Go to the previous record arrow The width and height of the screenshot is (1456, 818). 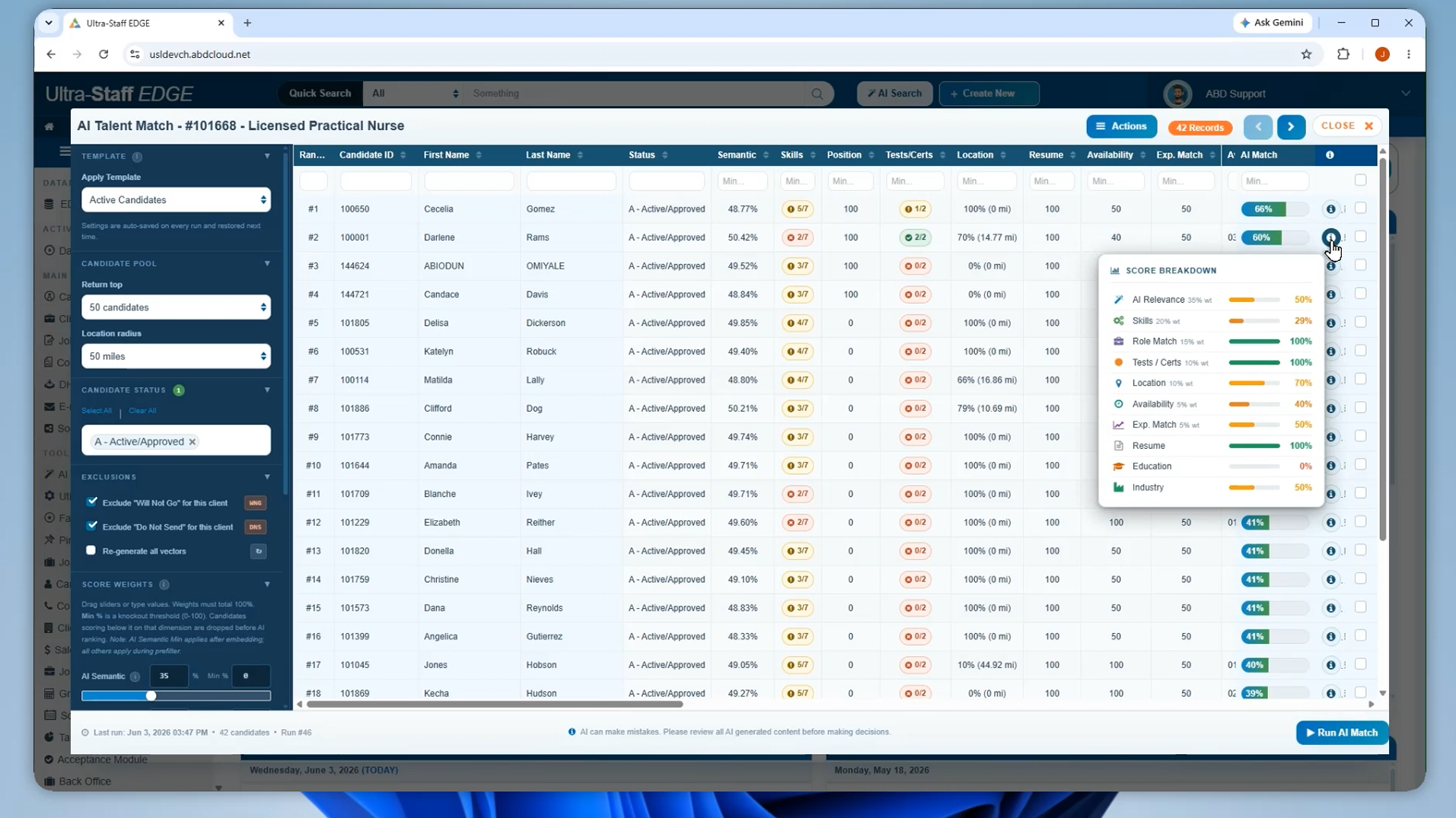[x=1258, y=126]
